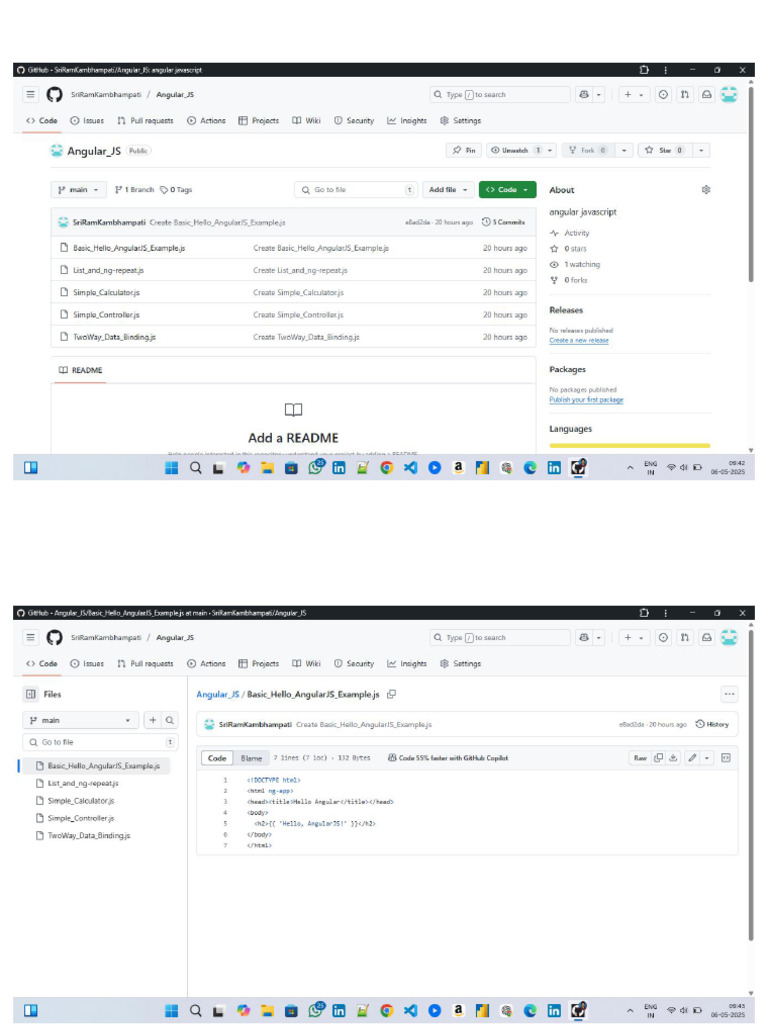Click the Raw button
The height and width of the screenshot is (1024, 768).
tap(640, 758)
